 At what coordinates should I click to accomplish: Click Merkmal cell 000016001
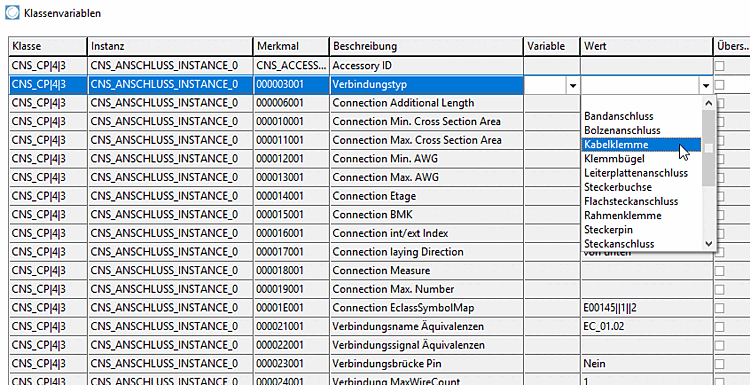[292, 234]
